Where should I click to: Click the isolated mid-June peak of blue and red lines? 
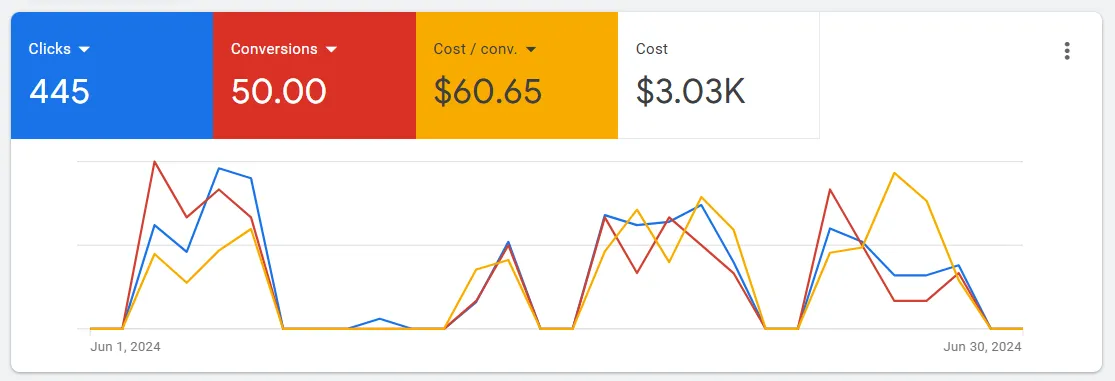pyautogui.click(x=508, y=243)
